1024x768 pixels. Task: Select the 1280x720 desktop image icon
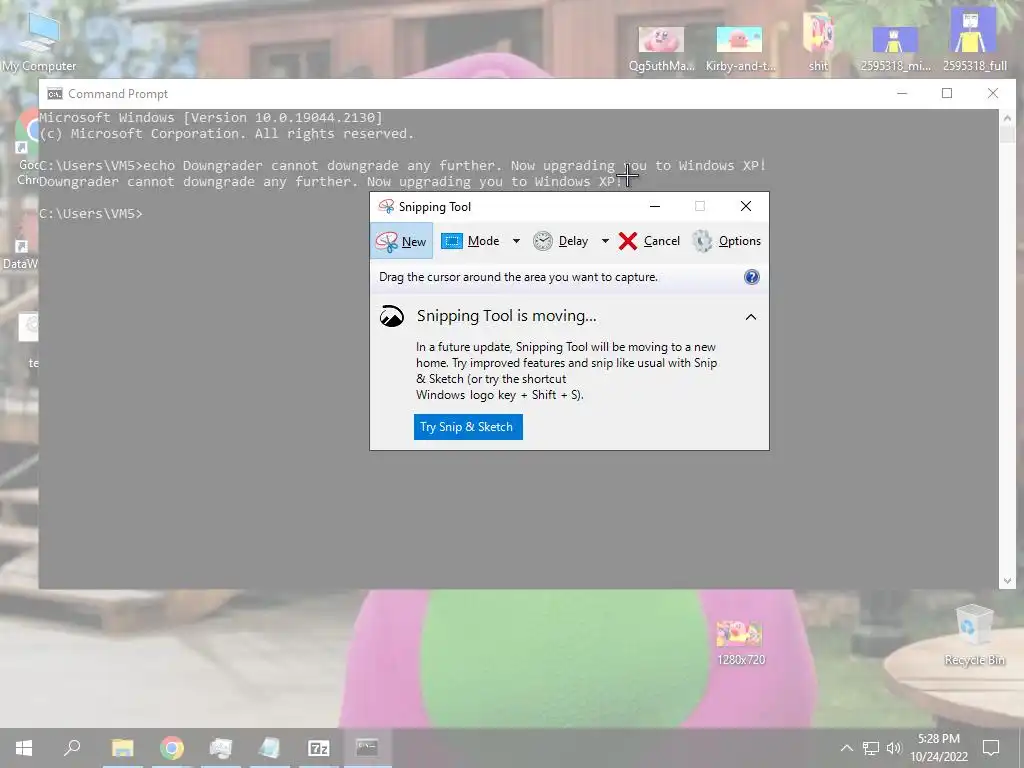(x=740, y=644)
